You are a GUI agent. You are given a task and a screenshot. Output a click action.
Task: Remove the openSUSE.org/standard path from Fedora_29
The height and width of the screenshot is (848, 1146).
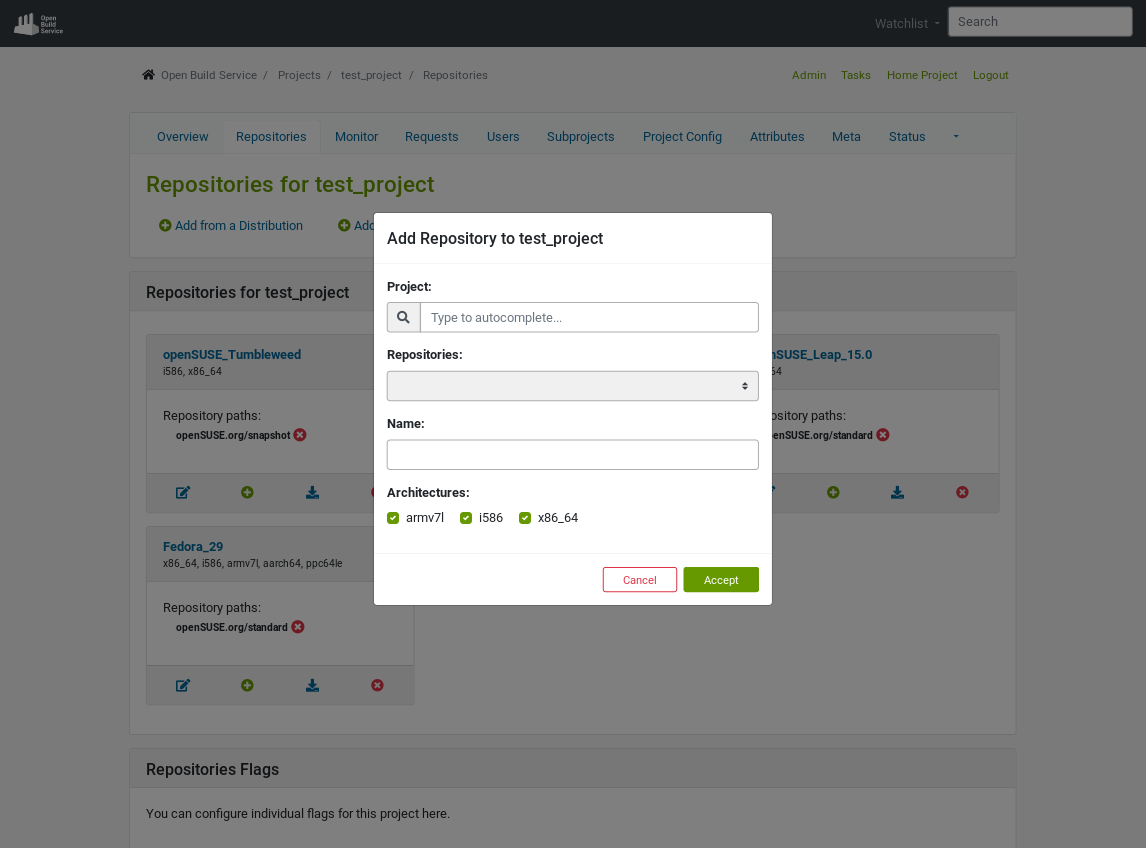pyautogui.click(x=297, y=626)
